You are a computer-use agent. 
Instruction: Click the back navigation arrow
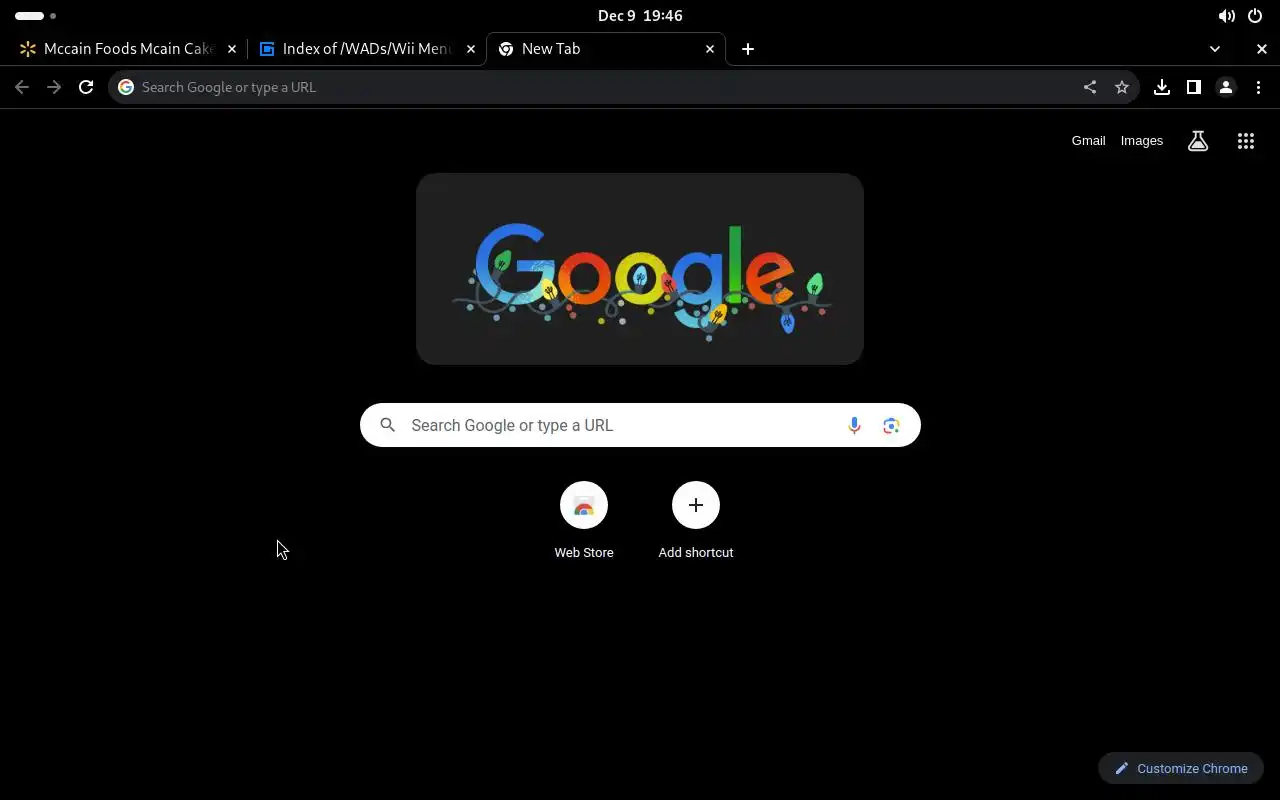pos(22,87)
